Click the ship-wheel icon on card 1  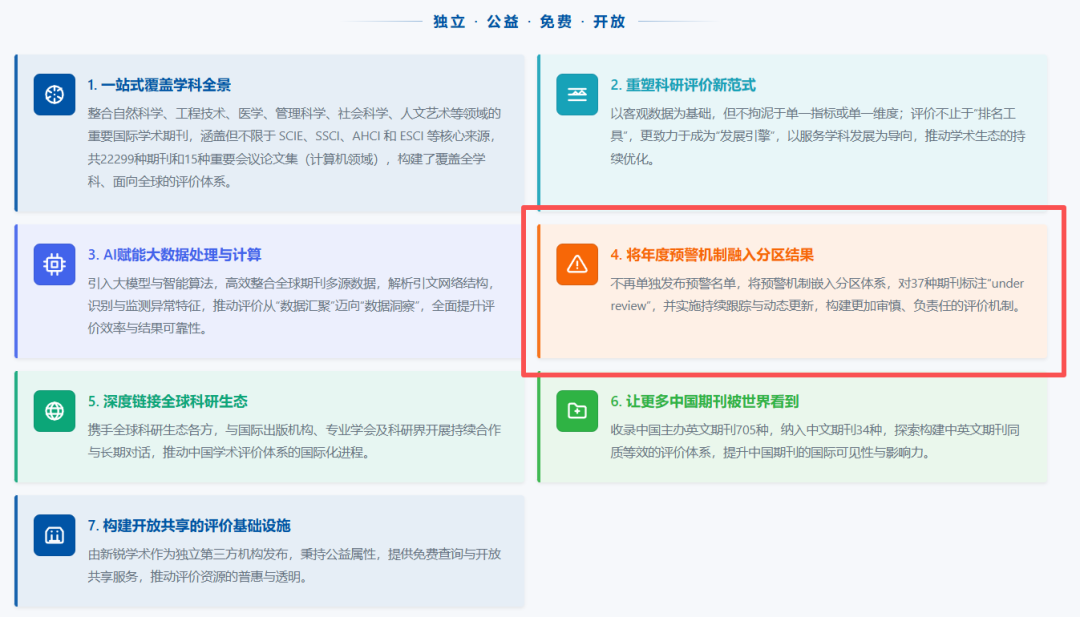pyautogui.click(x=54, y=94)
